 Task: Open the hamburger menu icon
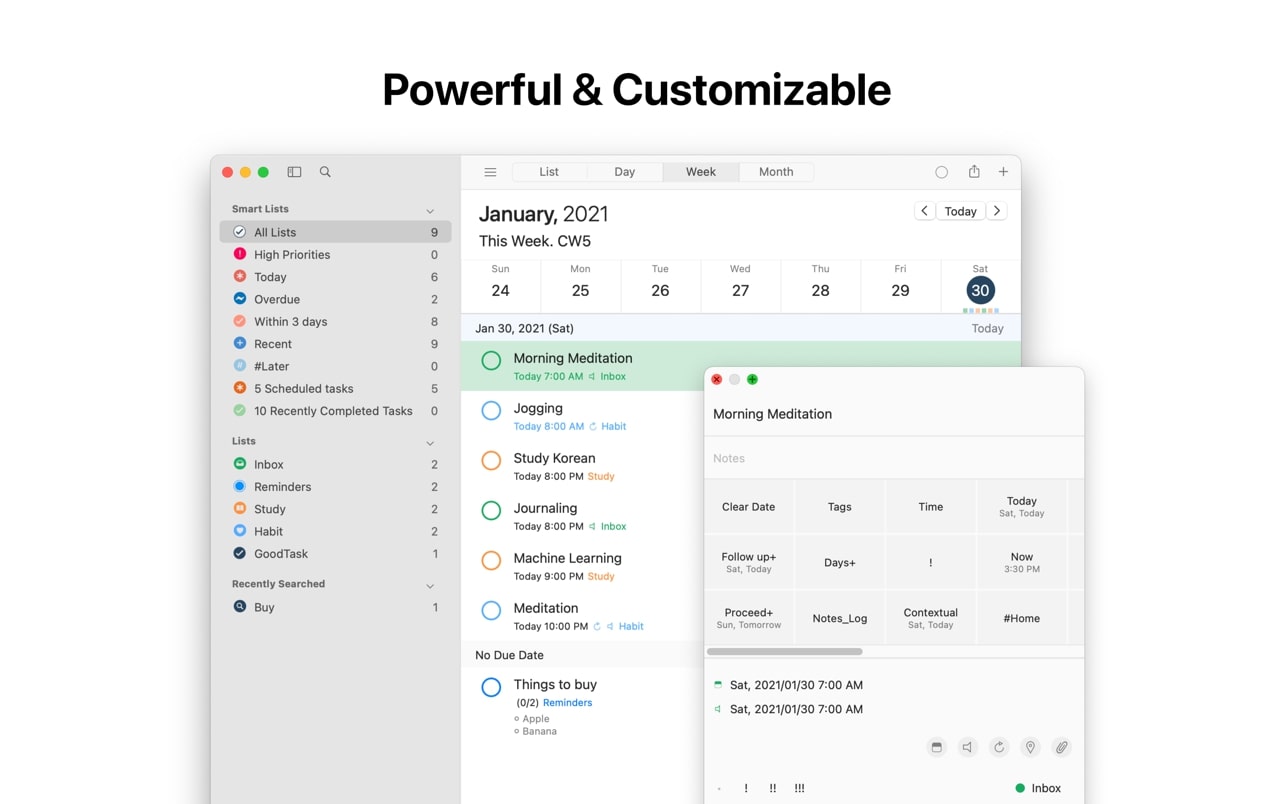pos(490,172)
